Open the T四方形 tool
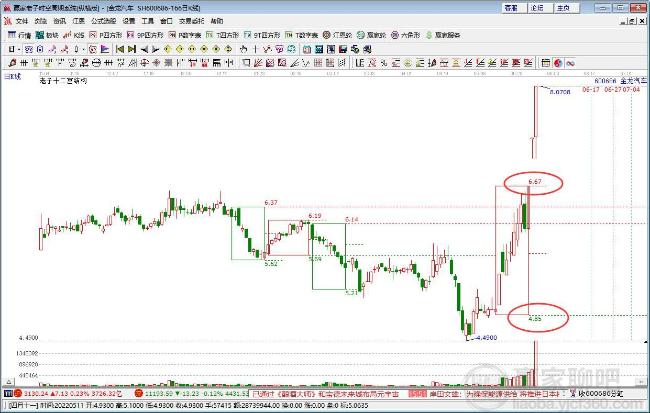The height and width of the screenshot is (413, 650). [223, 35]
